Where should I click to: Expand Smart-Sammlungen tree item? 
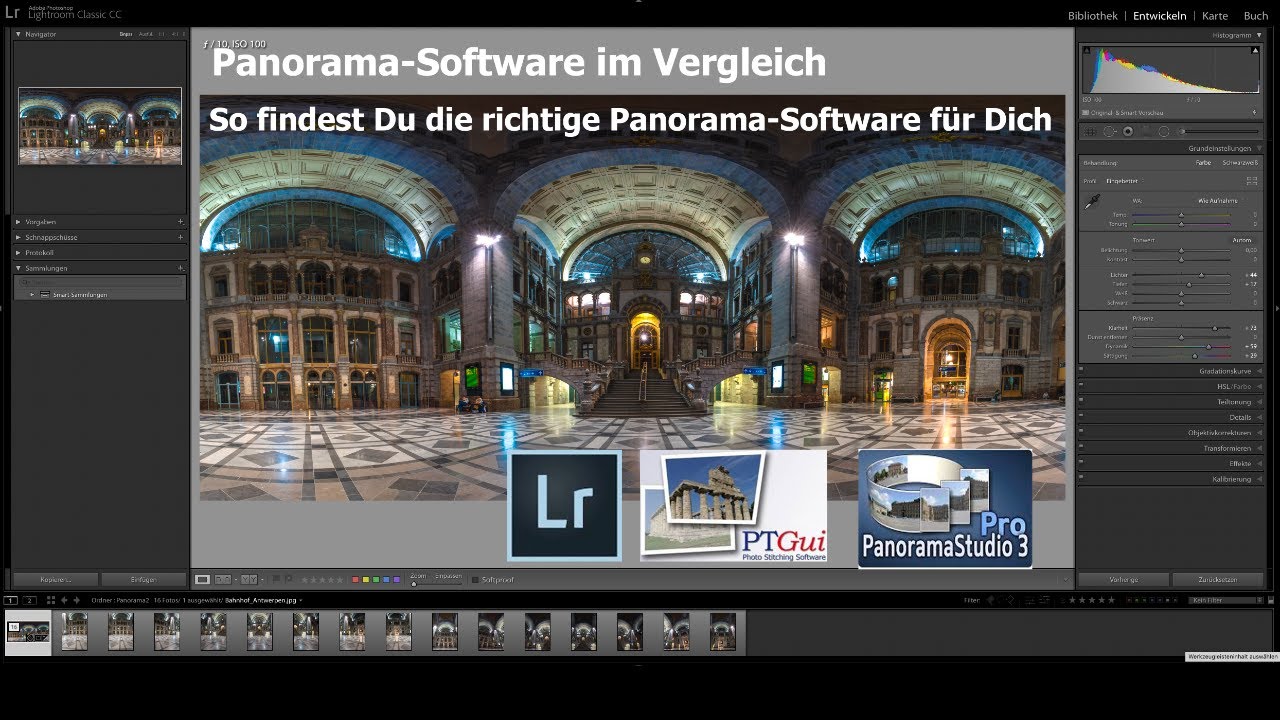(x=33, y=295)
